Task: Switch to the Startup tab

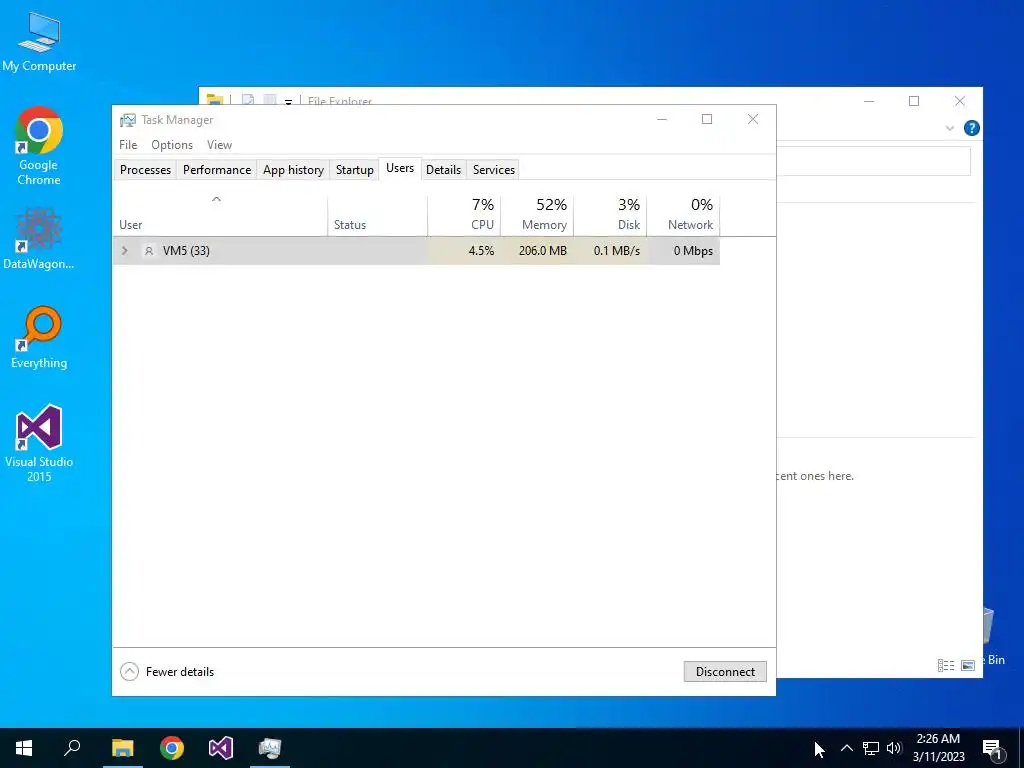Action: coord(355,170)
